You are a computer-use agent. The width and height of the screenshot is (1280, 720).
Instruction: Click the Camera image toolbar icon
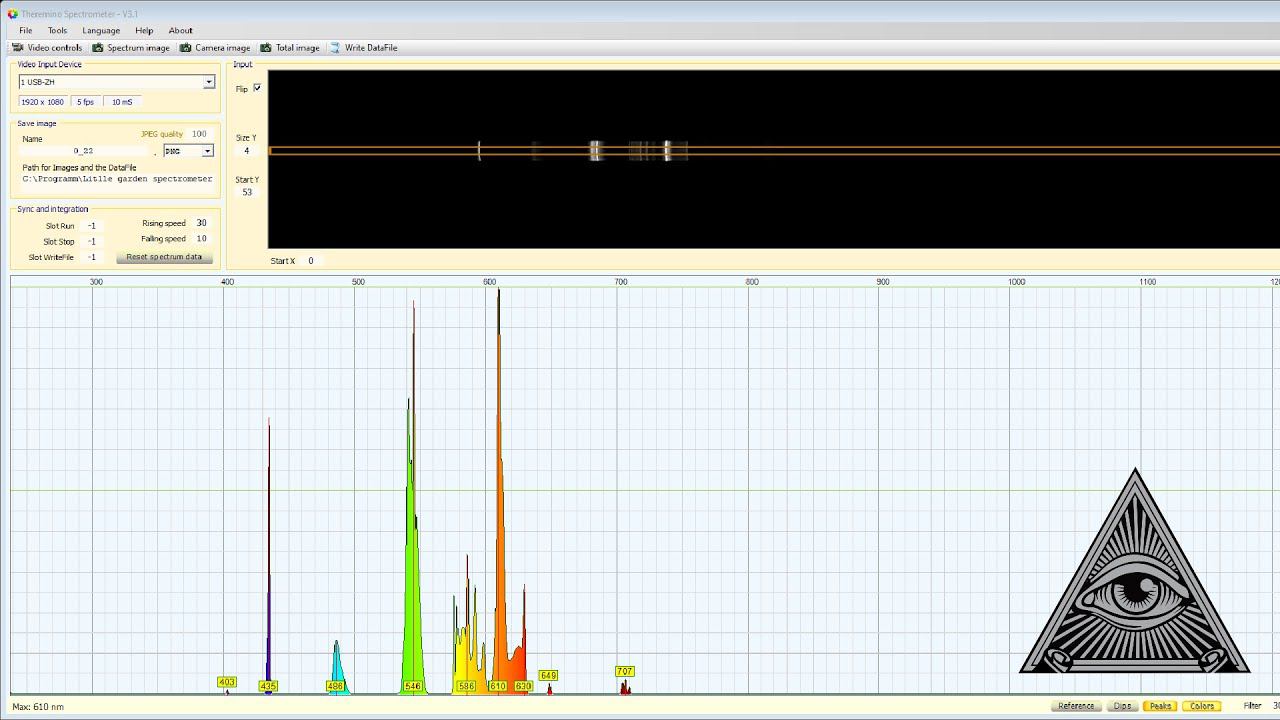click(186, 48)
